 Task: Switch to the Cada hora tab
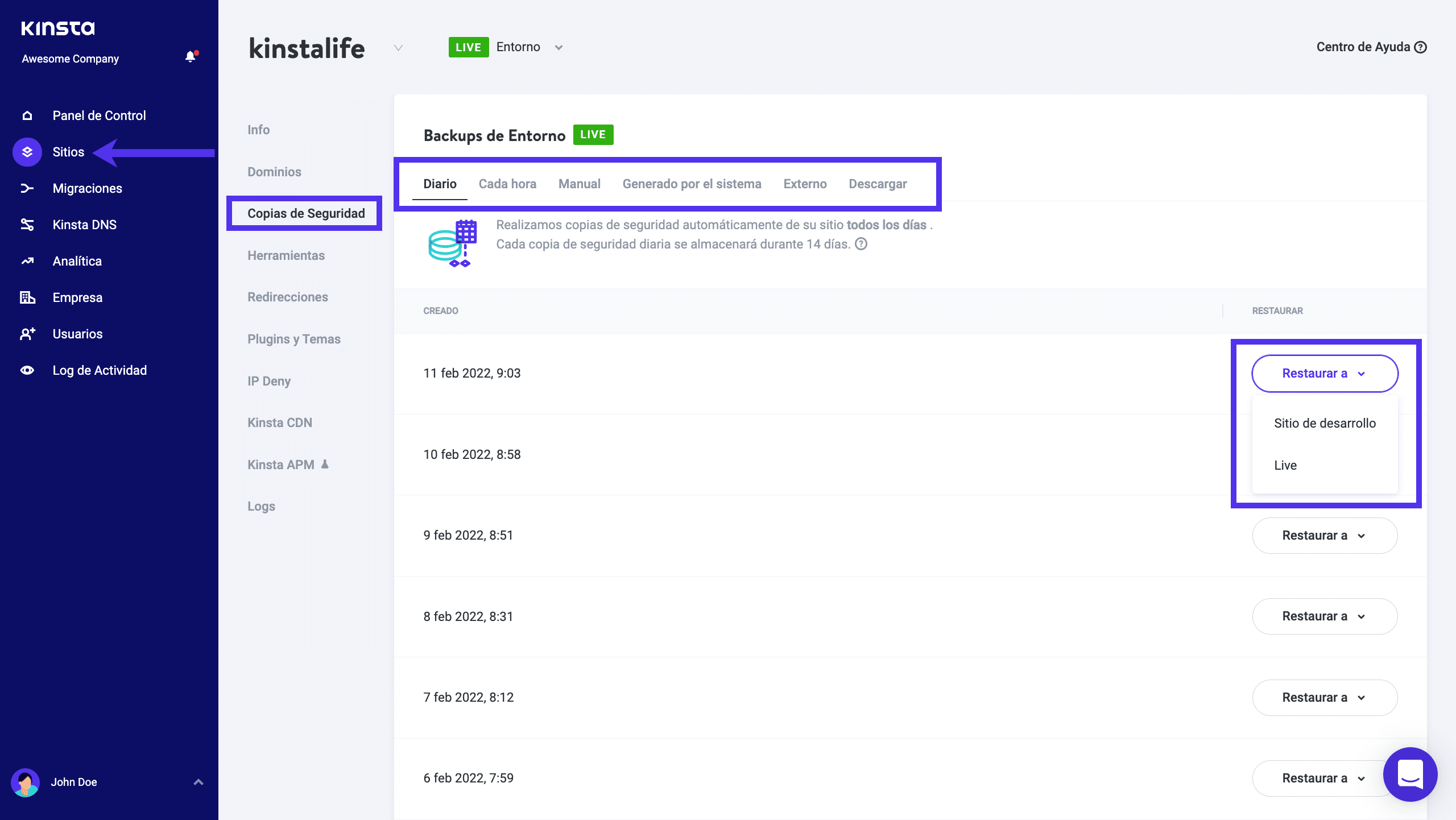507,184
